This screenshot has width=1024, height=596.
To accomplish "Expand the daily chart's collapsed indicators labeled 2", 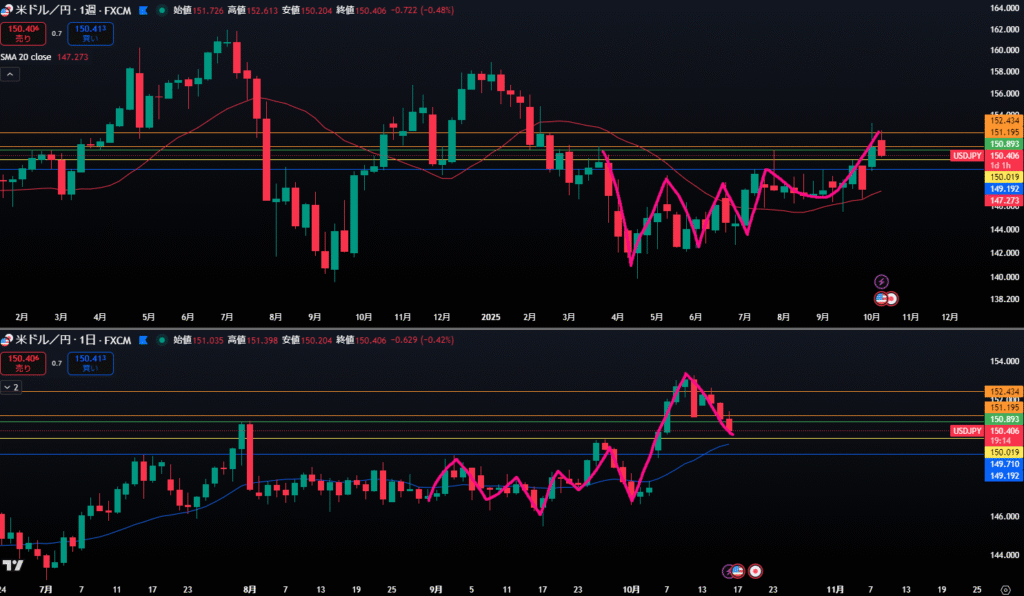I will pos(11,386).
